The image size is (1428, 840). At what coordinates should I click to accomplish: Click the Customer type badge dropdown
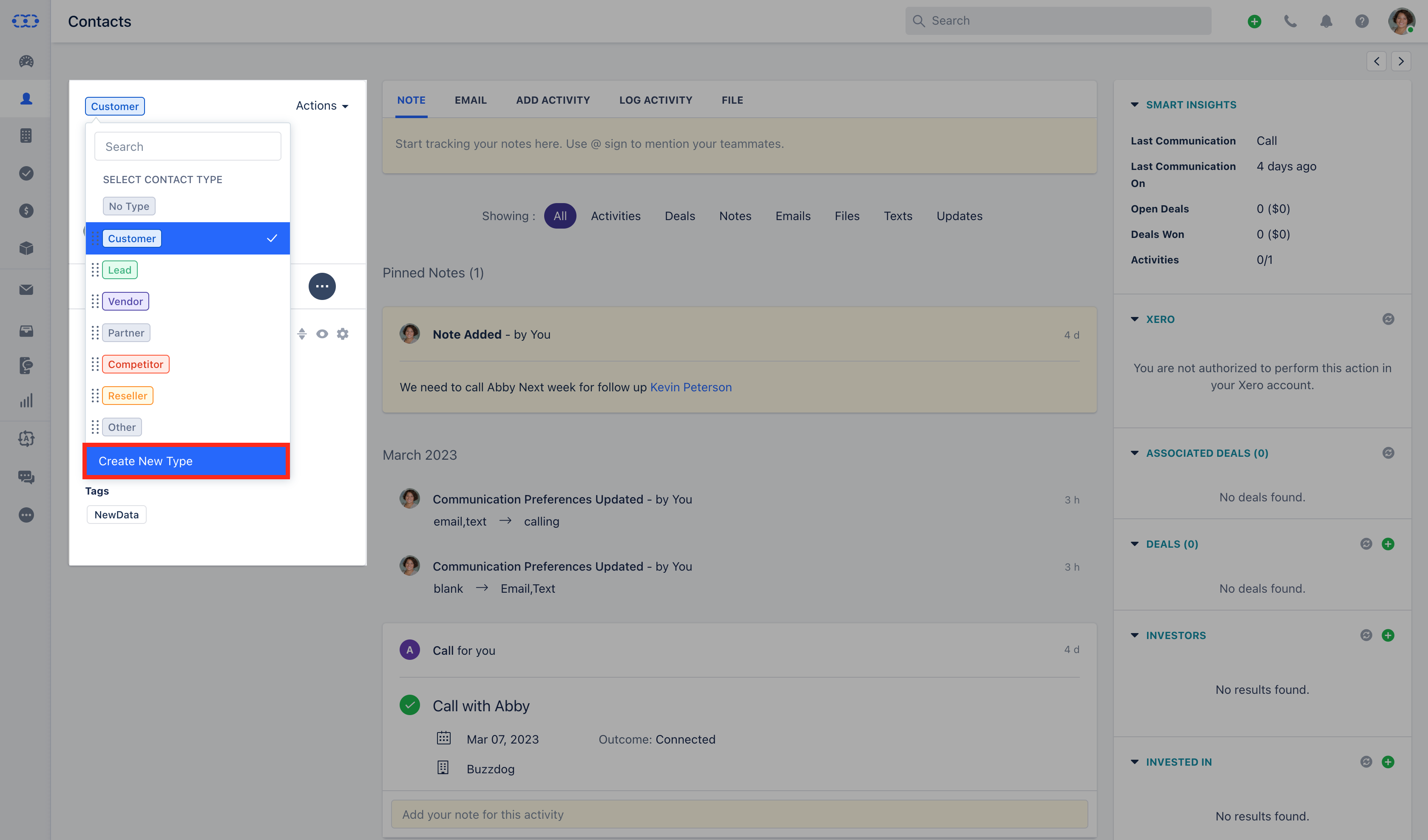(115, 107)
